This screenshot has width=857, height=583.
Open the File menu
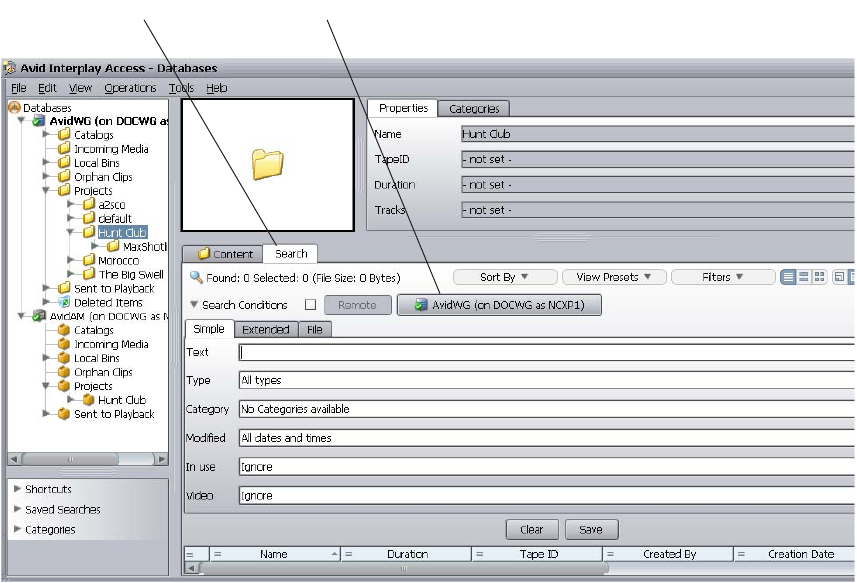pos(19,88)
